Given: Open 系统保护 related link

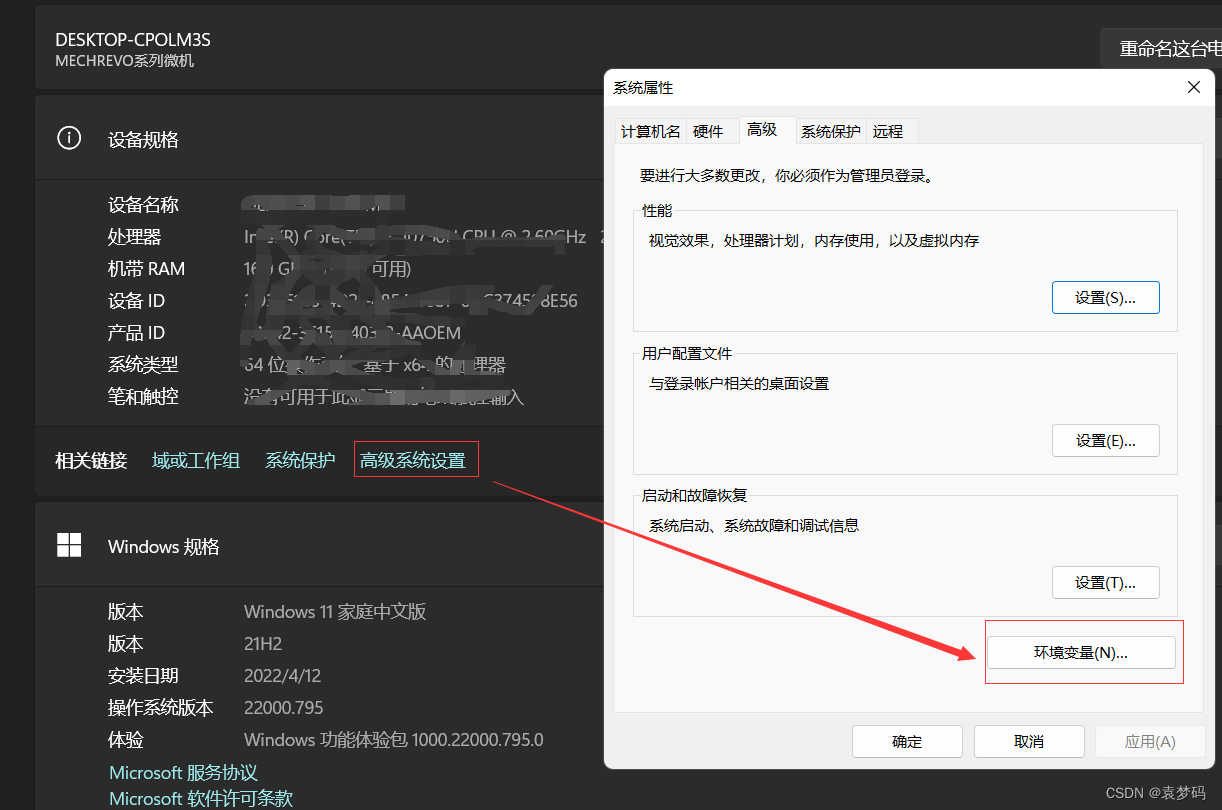Looking at the screenshot, I should (x=300, y=460).
